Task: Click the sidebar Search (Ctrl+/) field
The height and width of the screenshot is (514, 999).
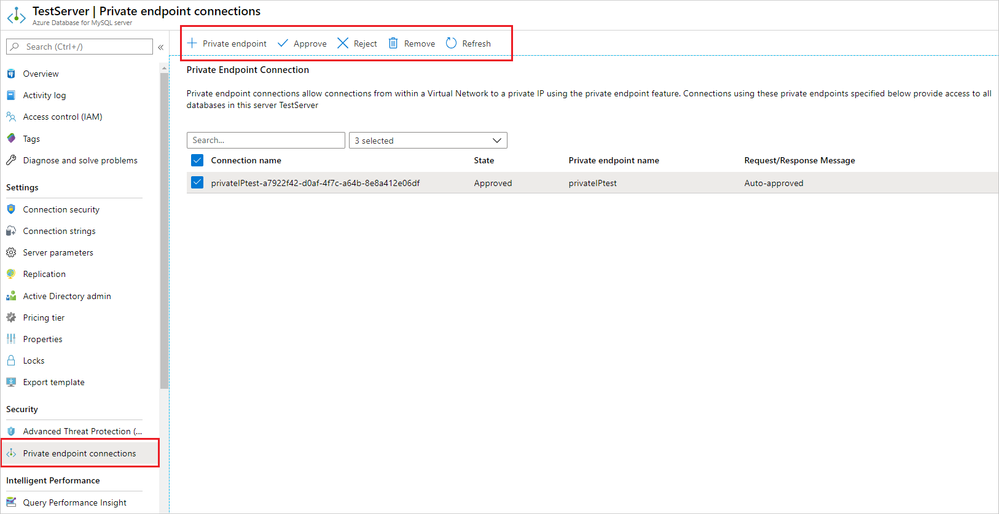Action: (x=80, y=47)
